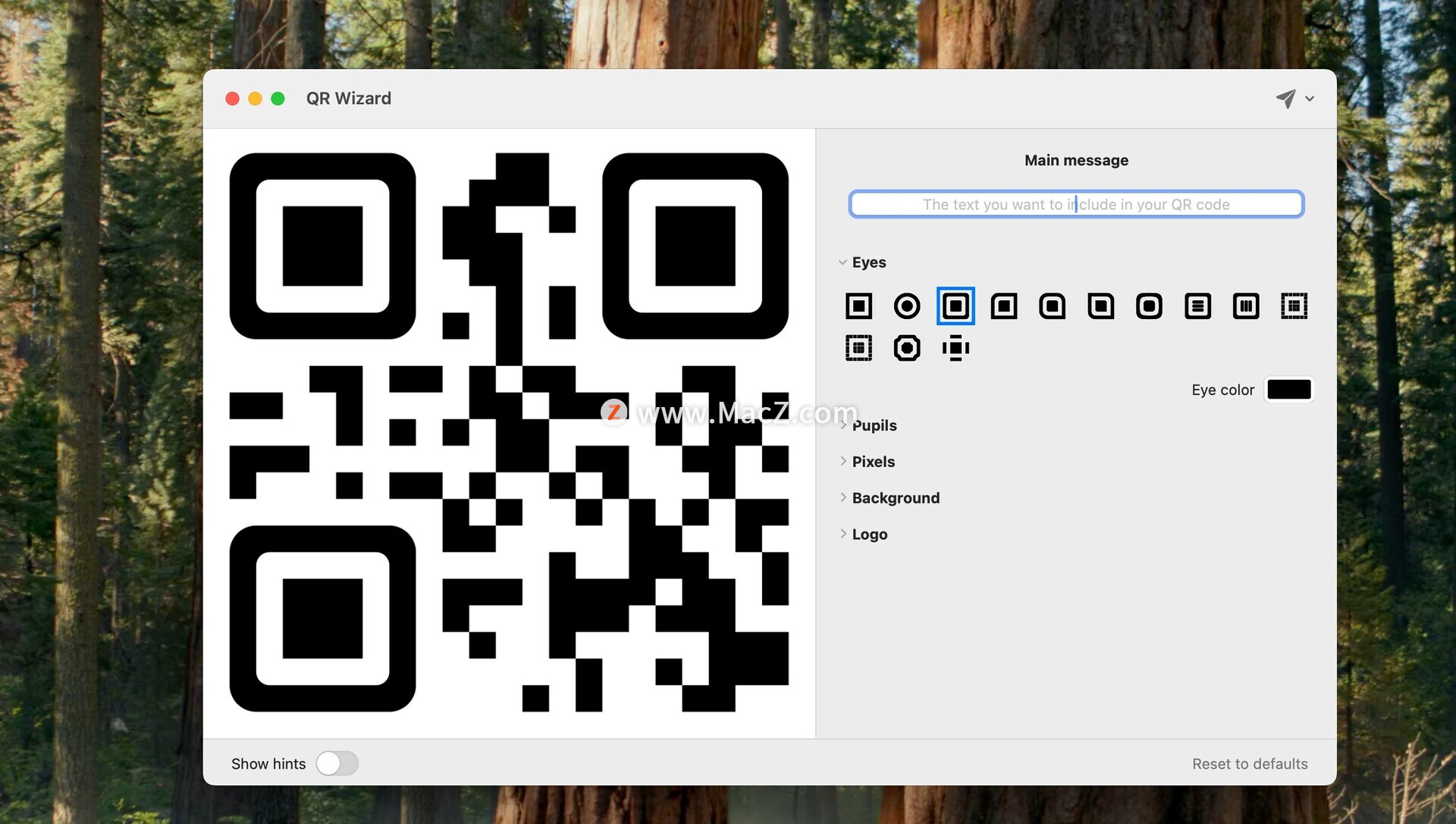Viewport: 1456px width, 824px height.
Task: Click the QR code preview image
Action: coord(509,432)
